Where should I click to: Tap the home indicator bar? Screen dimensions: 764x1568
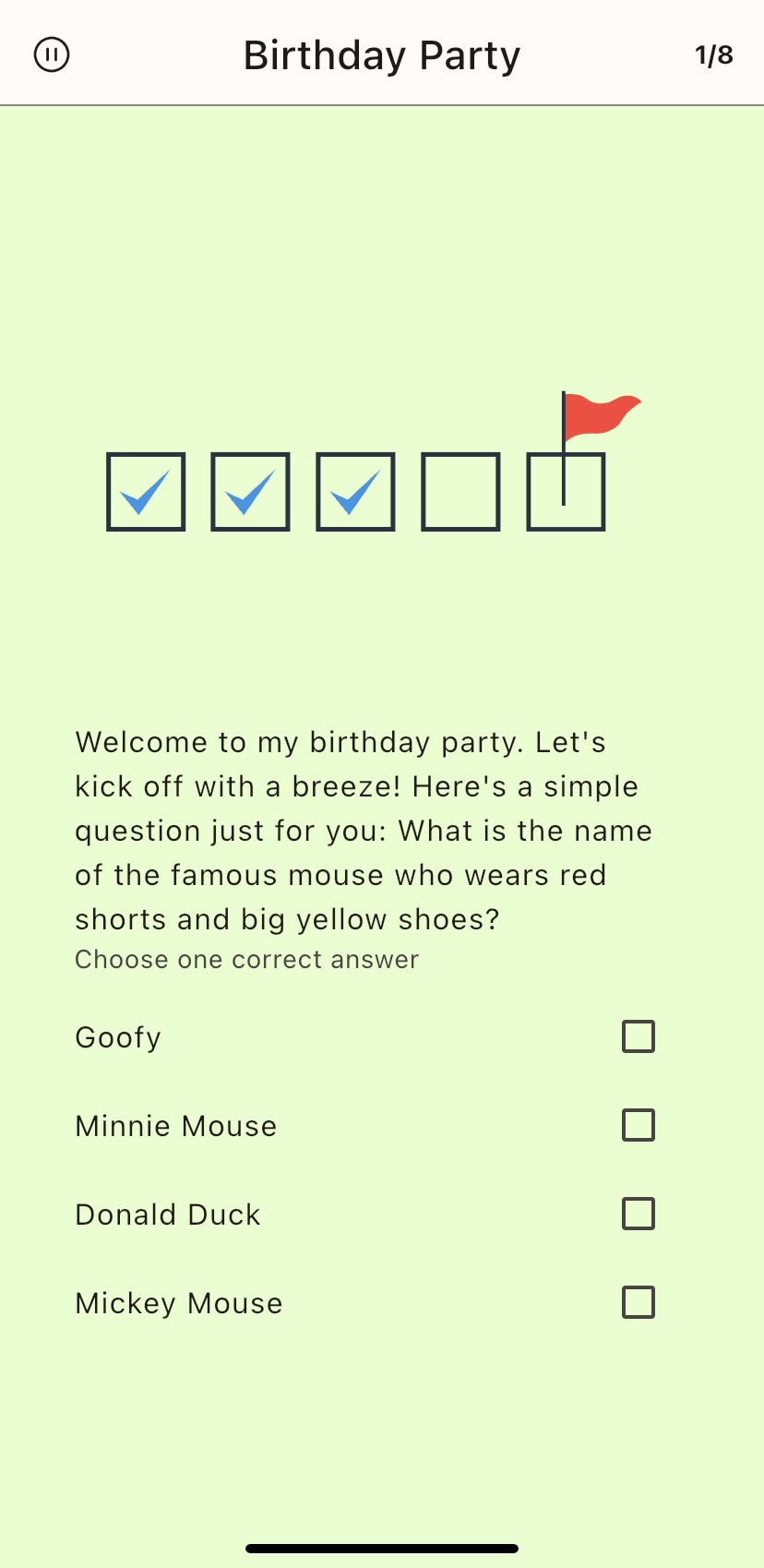pyautogui.click(x=382, y=1548)
